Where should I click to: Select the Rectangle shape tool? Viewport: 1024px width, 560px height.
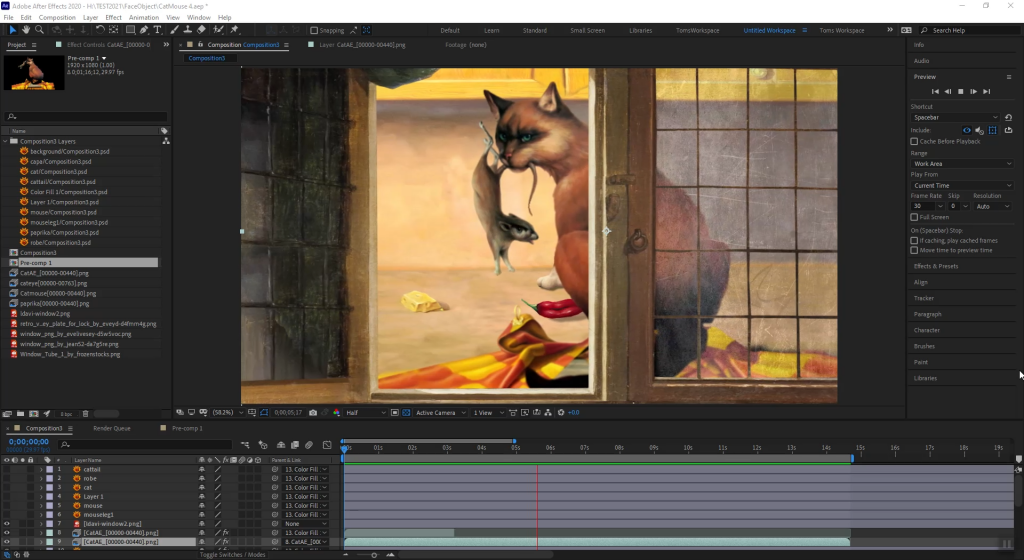[130, 30]
